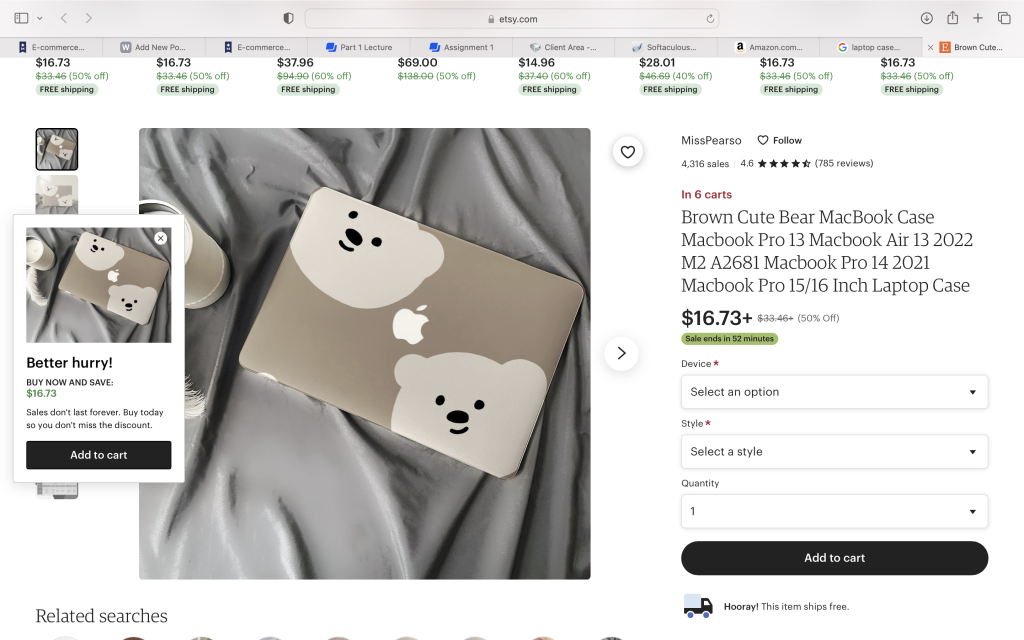Click the privacy shield icon
Viewport: 1024px width, 640px height.
[x=289, y=18]
